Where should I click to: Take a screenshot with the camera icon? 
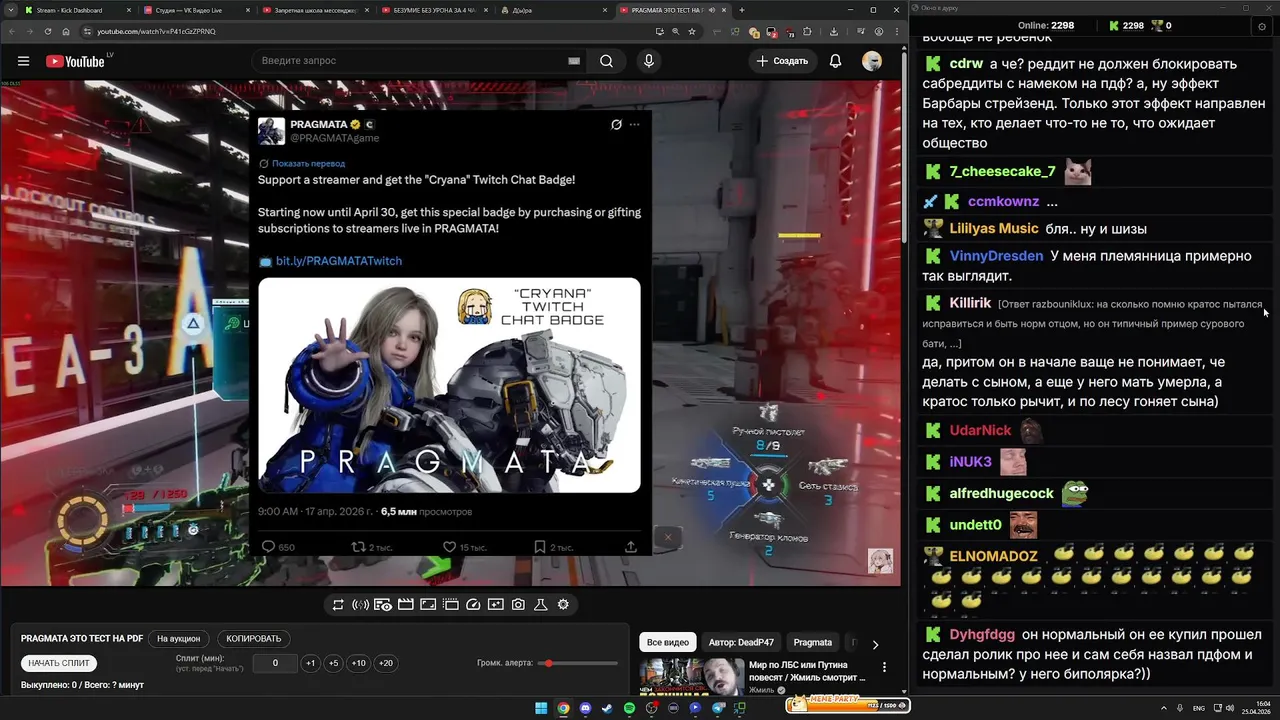[x=518, y=604]
